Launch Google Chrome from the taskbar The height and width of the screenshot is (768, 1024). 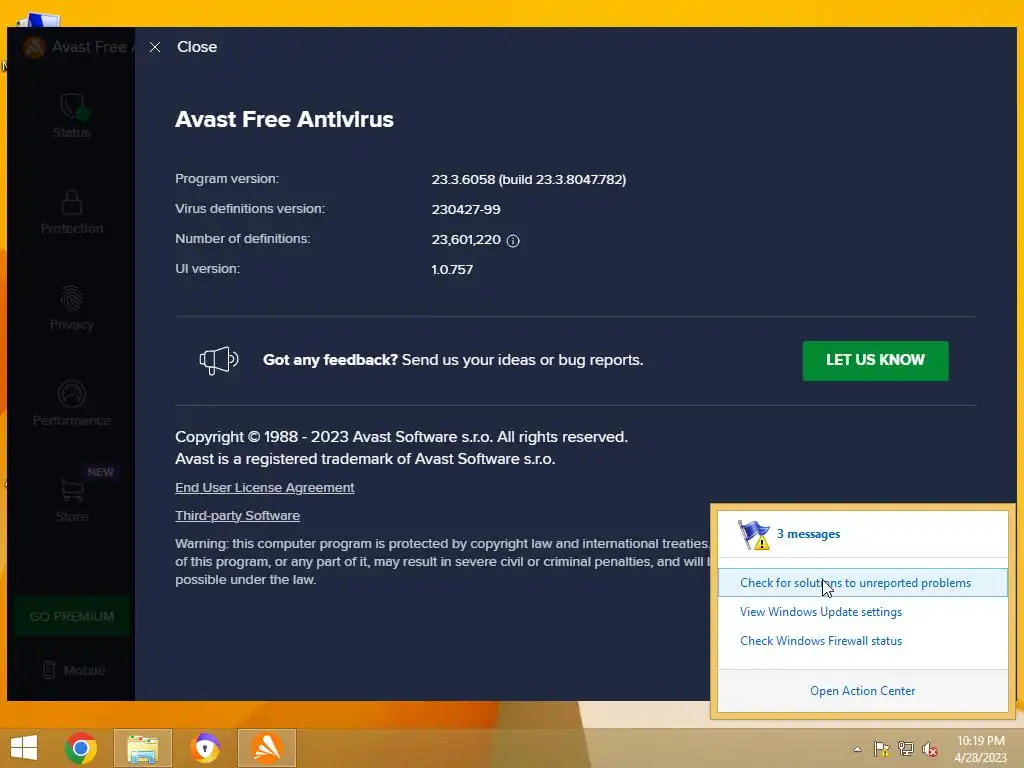pos(81,748)
